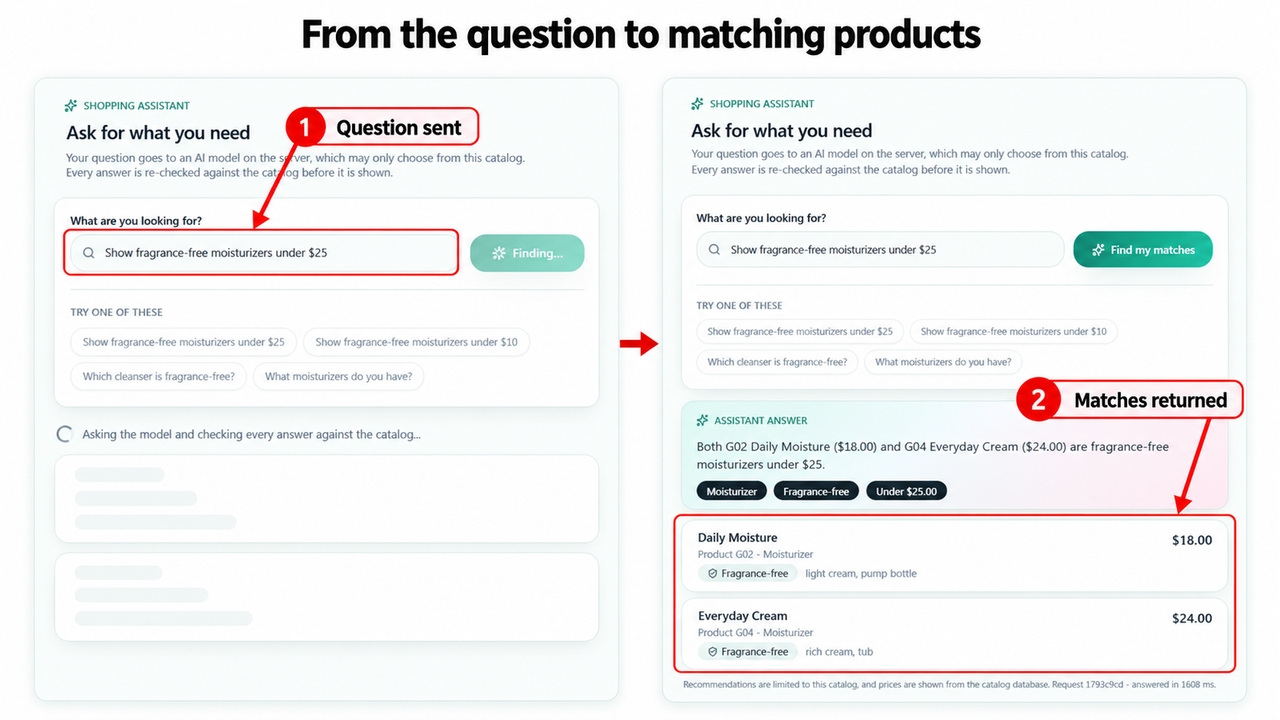Focus the right 'What are you looking for' field

[x=880, y=250]
